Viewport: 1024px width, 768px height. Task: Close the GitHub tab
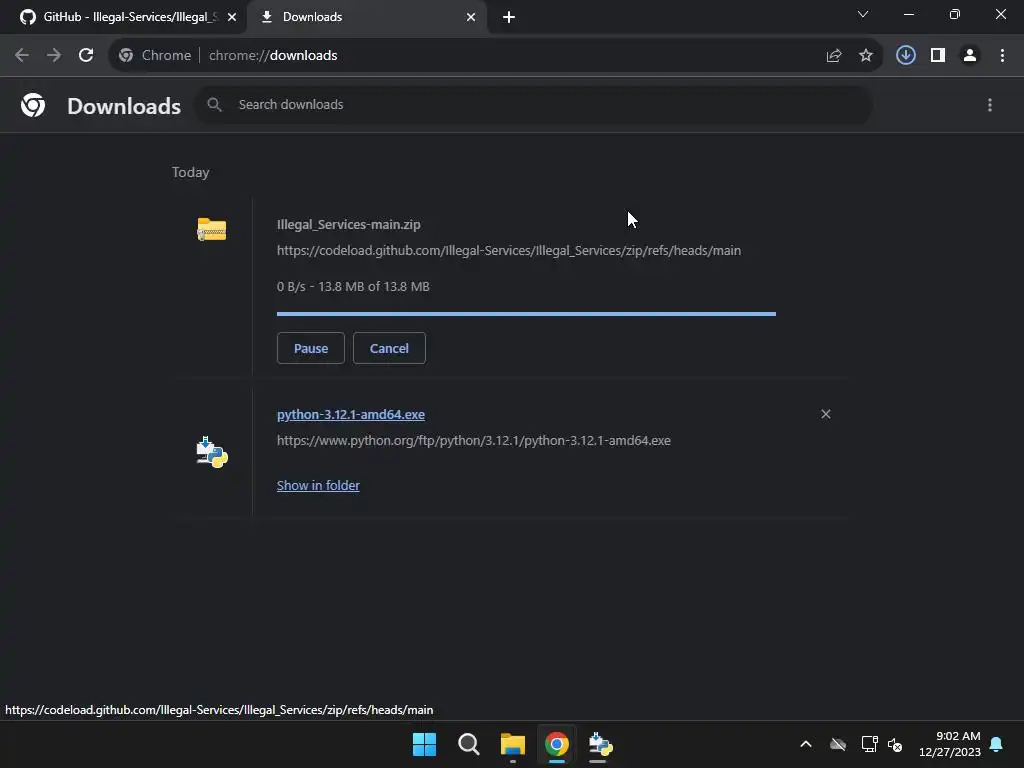coord(232,17)
